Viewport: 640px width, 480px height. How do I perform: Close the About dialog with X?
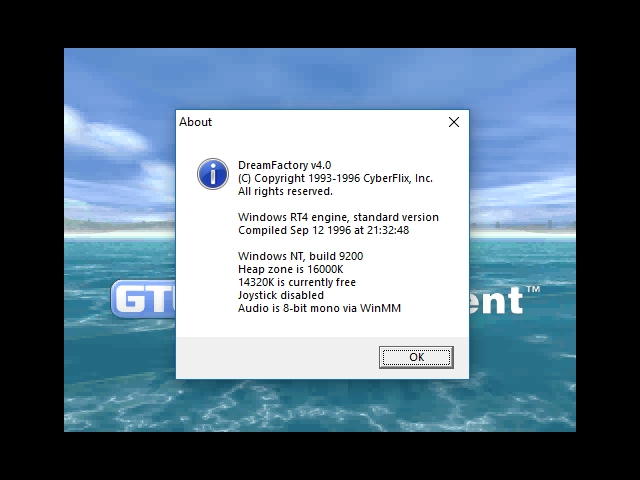click(x=453, y=122)
